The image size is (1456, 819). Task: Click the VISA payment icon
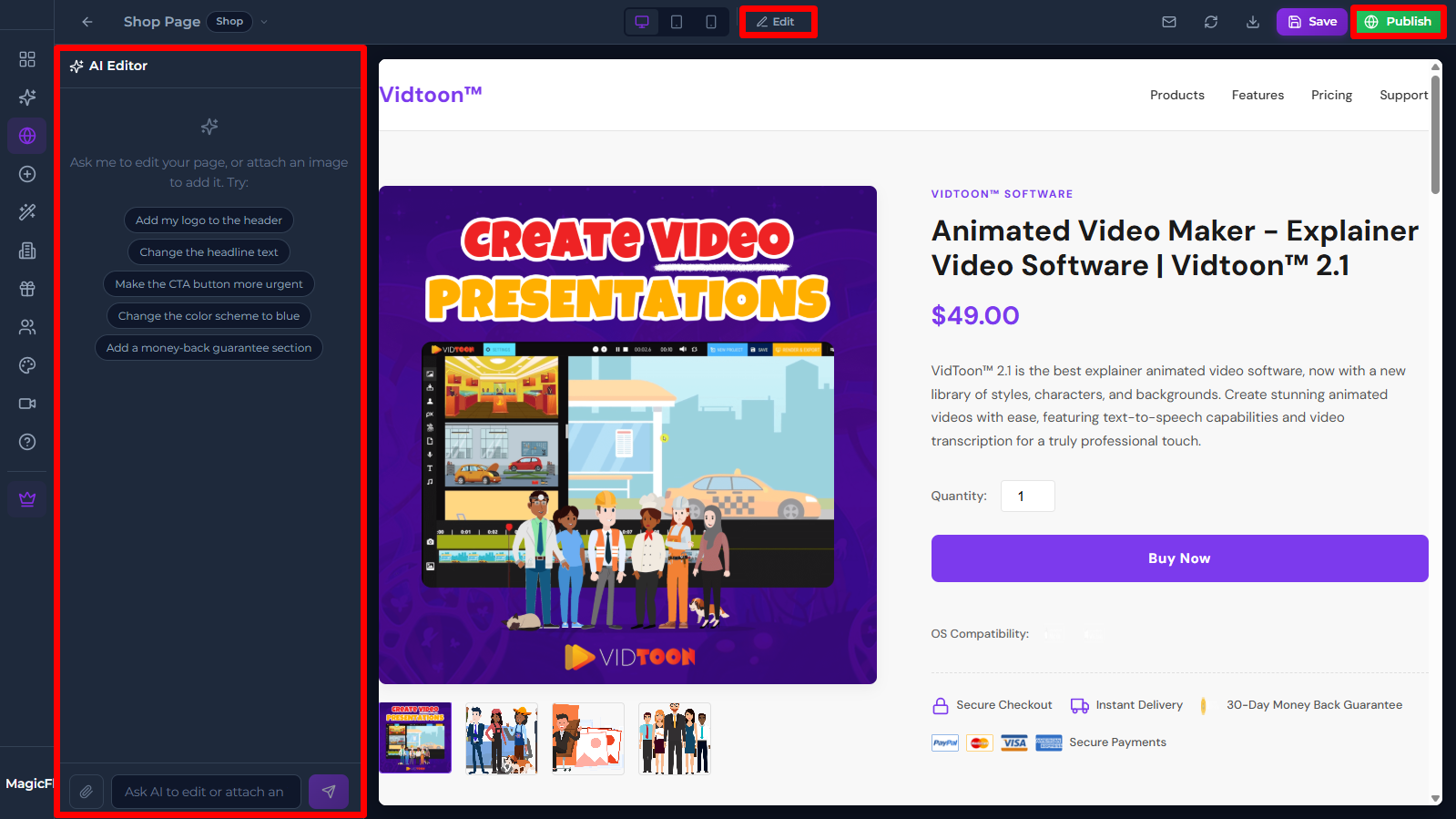[1014, 742]
